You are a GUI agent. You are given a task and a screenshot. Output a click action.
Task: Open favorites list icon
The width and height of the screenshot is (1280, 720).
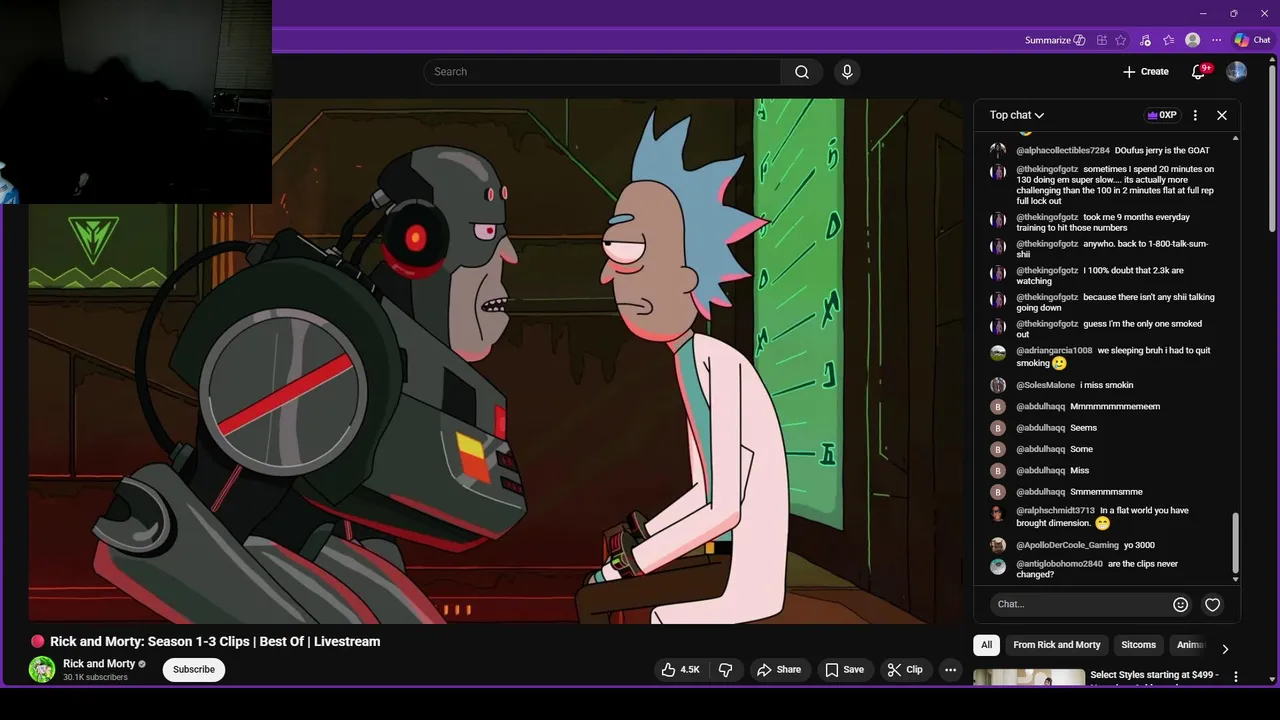click(x=1168, y=40)
